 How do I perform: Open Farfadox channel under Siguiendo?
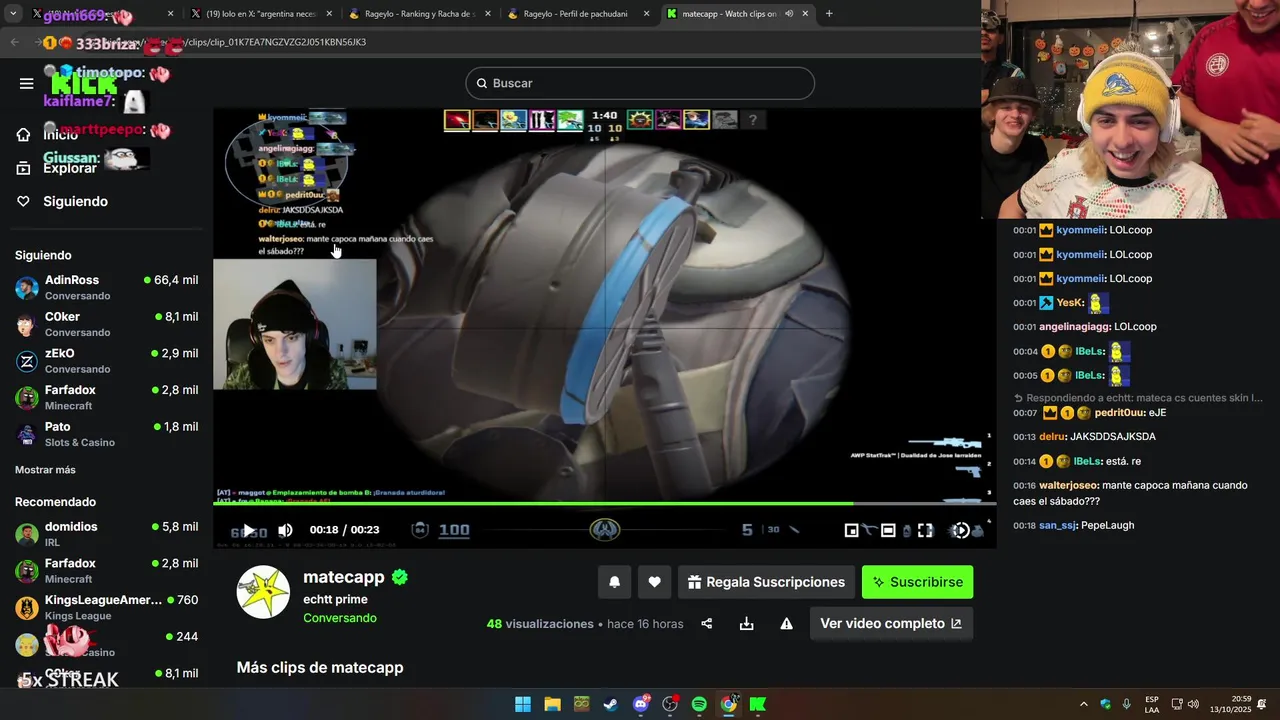[106, 397]
